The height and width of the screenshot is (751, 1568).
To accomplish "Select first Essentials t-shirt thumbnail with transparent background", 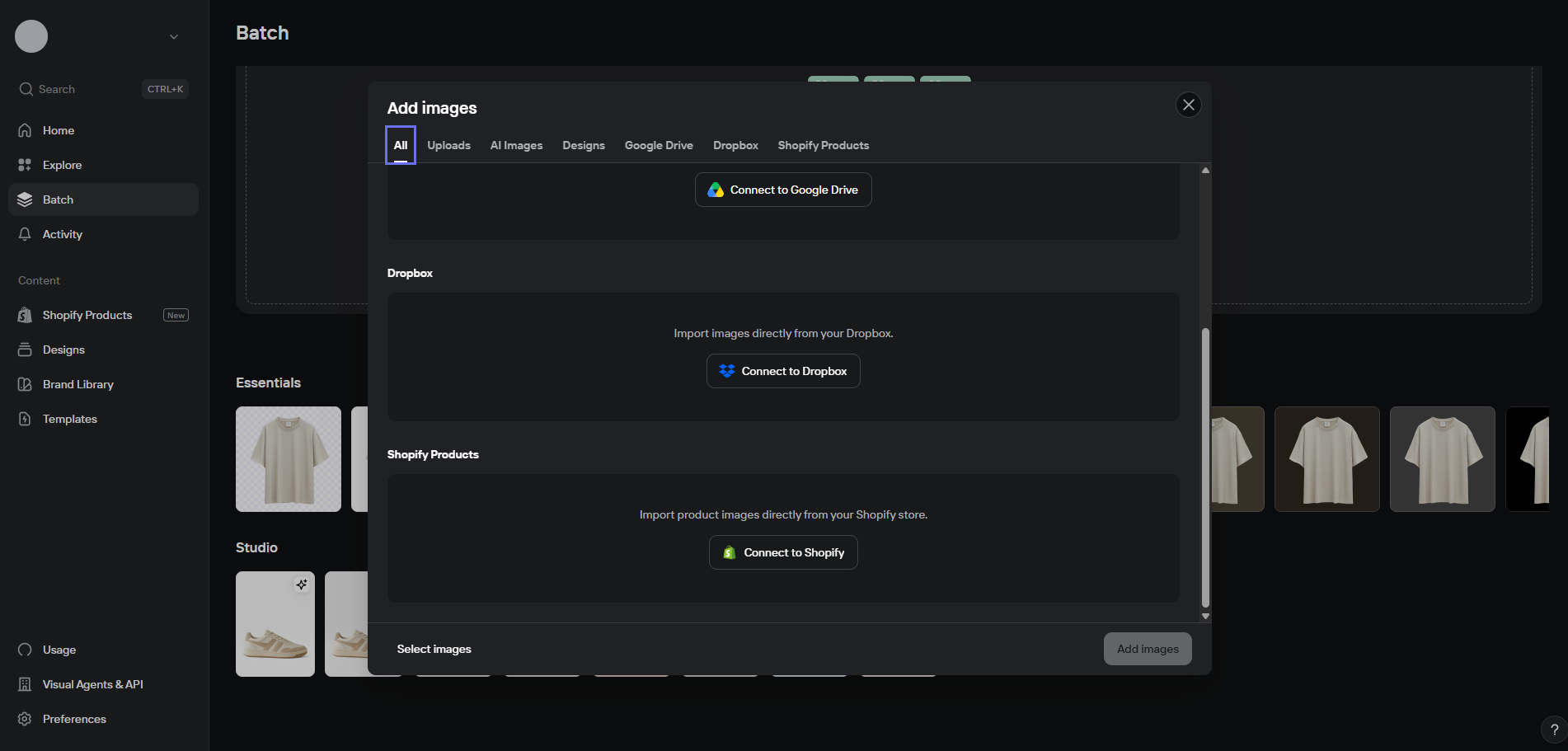I will point(289,459).
